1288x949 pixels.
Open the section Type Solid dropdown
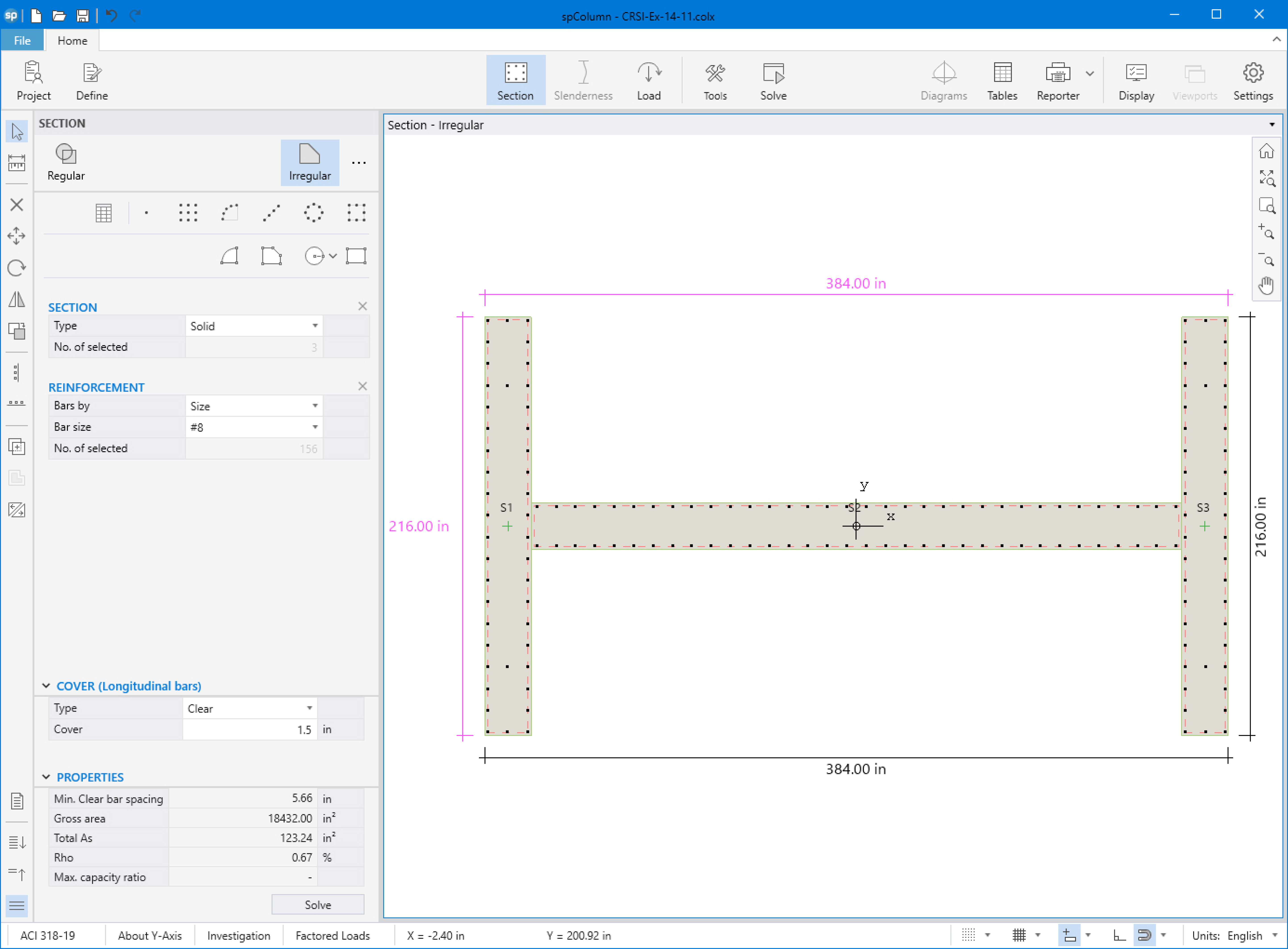(x=254, y=326)
